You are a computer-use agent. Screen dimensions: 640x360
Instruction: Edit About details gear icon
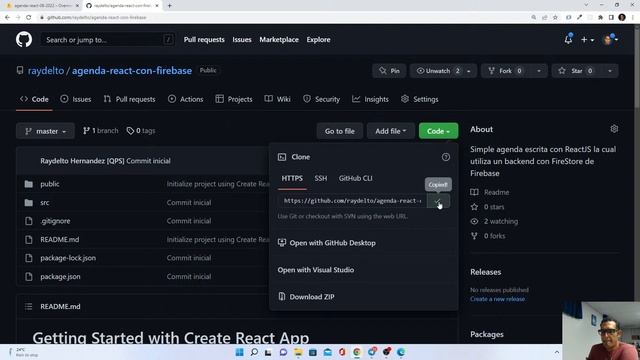point(614,129)
